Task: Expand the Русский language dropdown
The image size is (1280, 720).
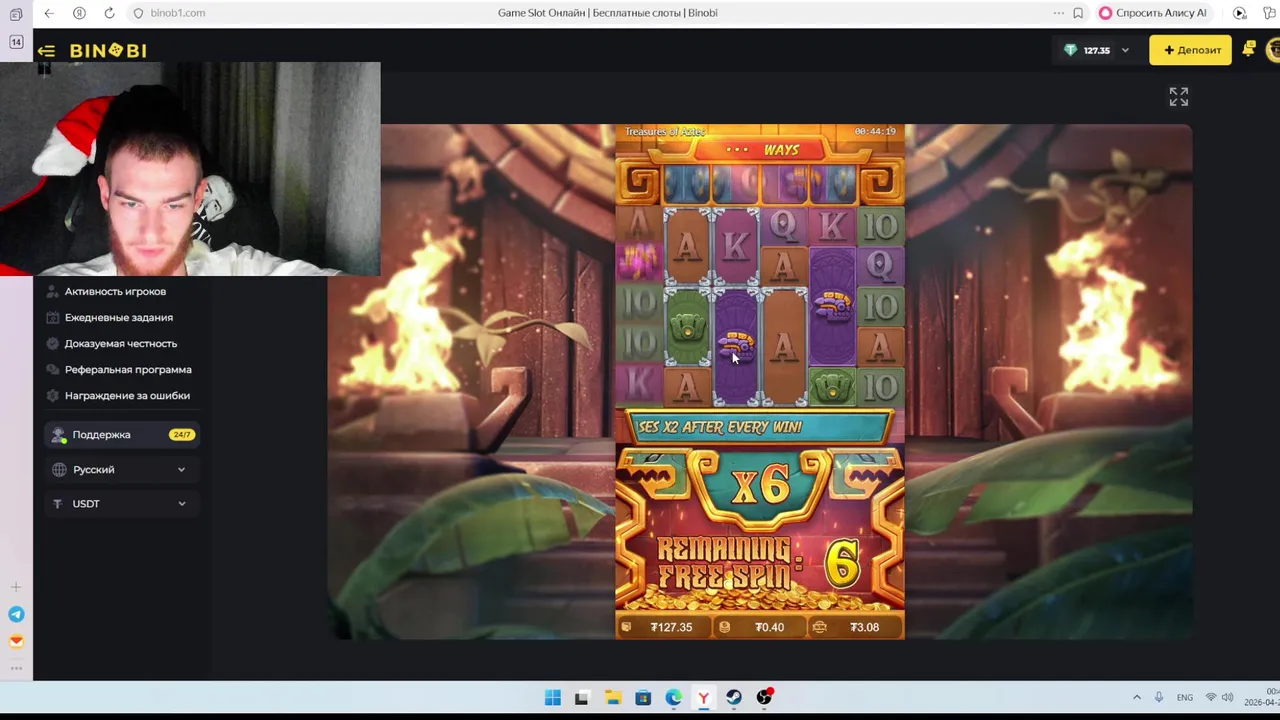Action: pyautogui.click(x=120, y=469)
